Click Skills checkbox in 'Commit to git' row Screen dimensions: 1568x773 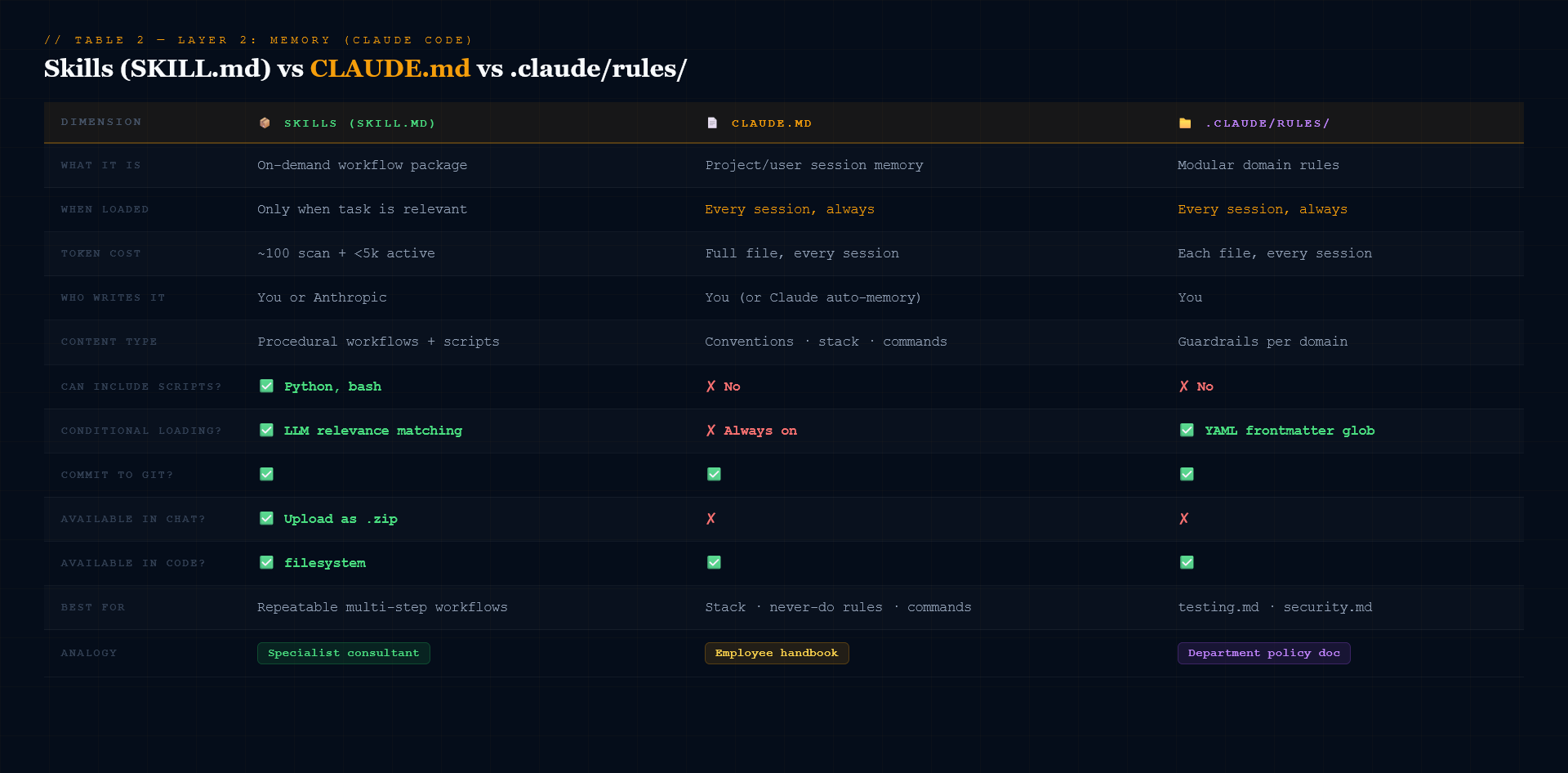tap(266, 474)
